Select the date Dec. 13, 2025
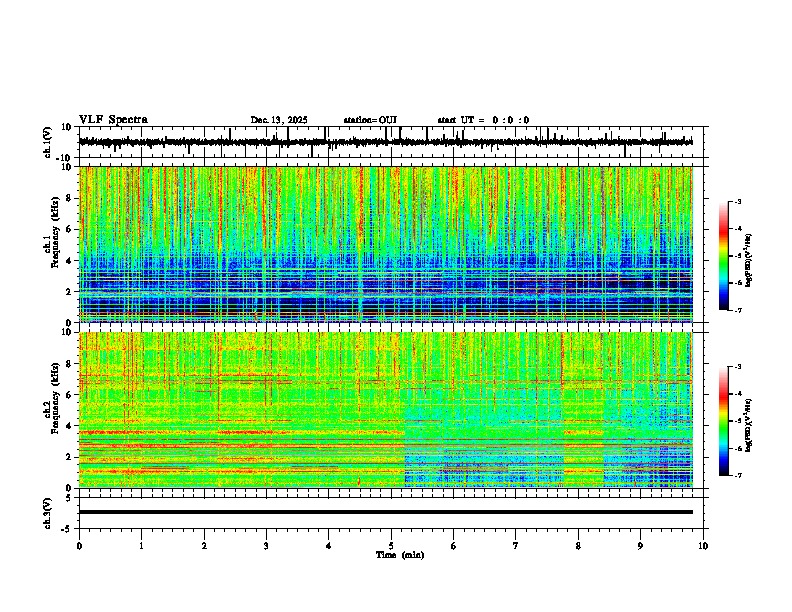The height and width of the screenshot is (612, 792). click(x=279, y=120)
